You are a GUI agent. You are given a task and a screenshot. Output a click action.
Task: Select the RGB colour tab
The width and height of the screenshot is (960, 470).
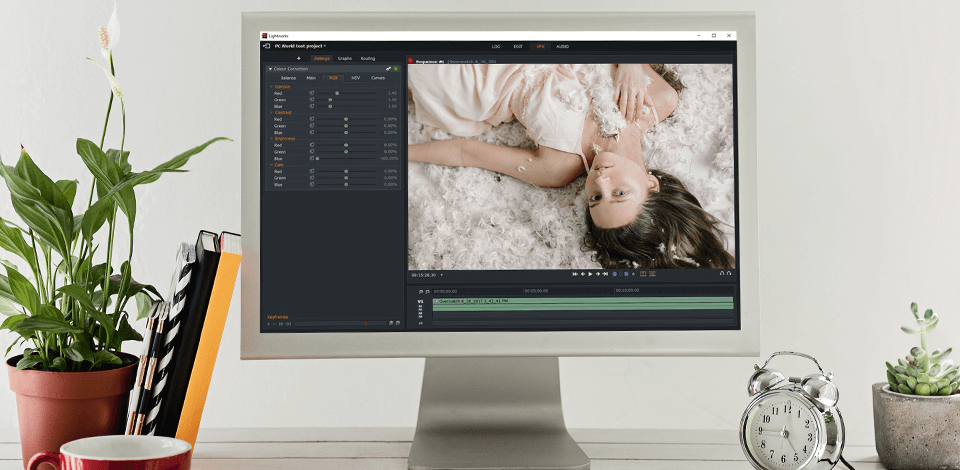click(333, 78)
